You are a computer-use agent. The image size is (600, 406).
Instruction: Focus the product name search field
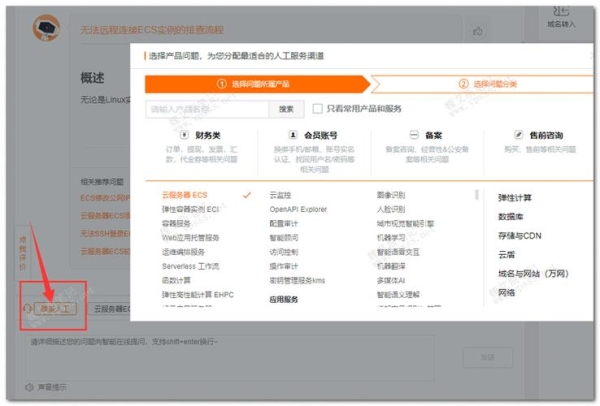coord(207,109)
